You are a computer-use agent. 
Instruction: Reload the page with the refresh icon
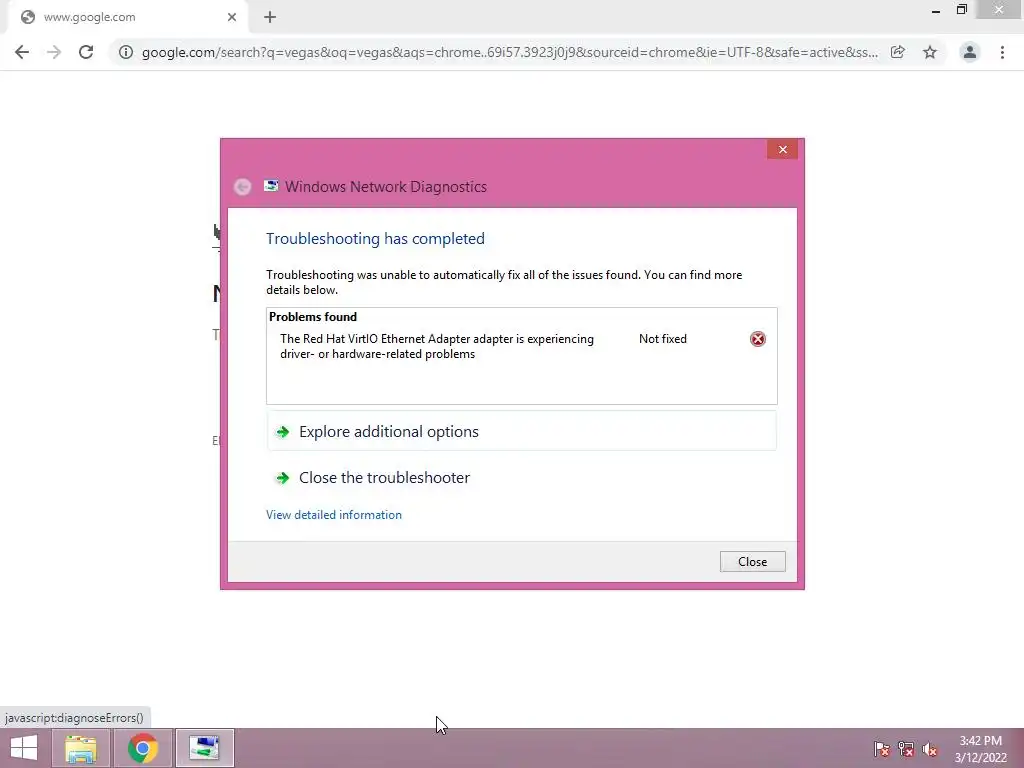pyautogui.click(x=86, y=52)
